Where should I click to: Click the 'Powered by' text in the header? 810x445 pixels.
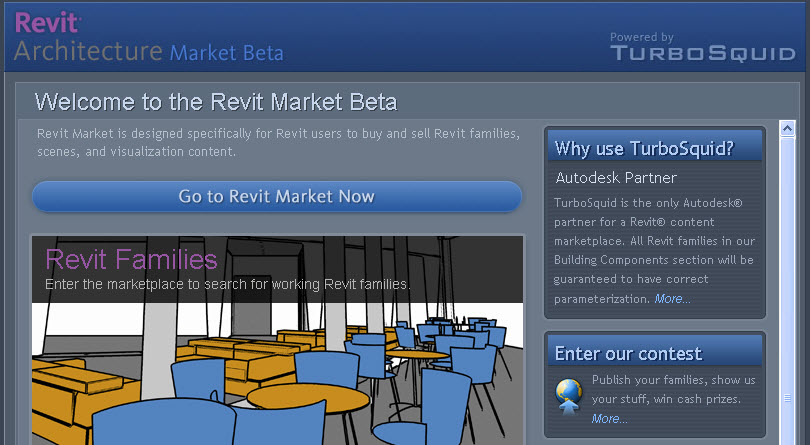pos(642,37)
